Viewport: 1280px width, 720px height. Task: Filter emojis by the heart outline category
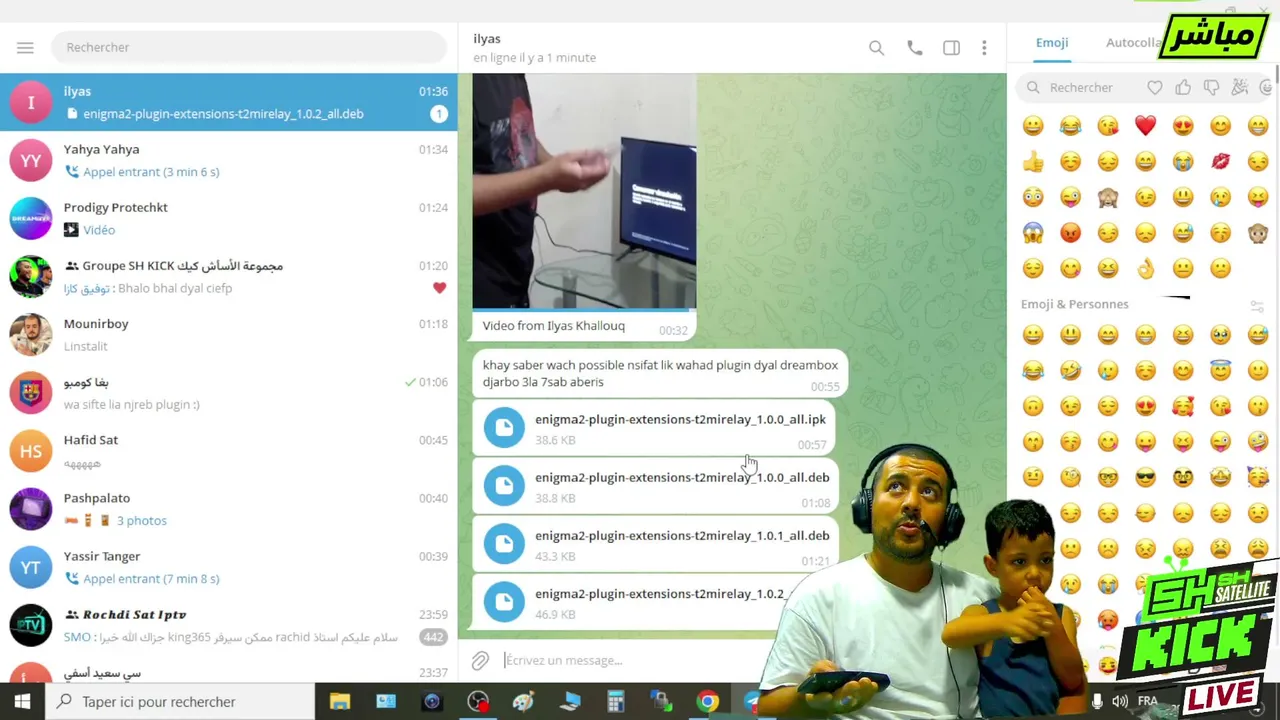click(x=1155, y=87)
